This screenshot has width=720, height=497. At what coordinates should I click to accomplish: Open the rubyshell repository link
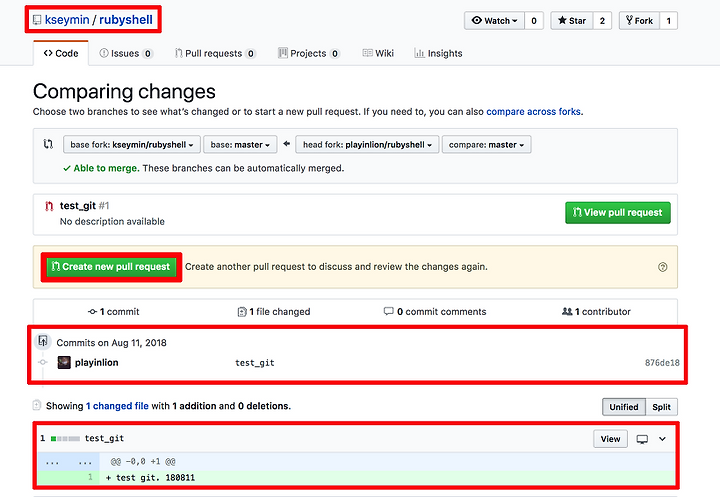126,20
